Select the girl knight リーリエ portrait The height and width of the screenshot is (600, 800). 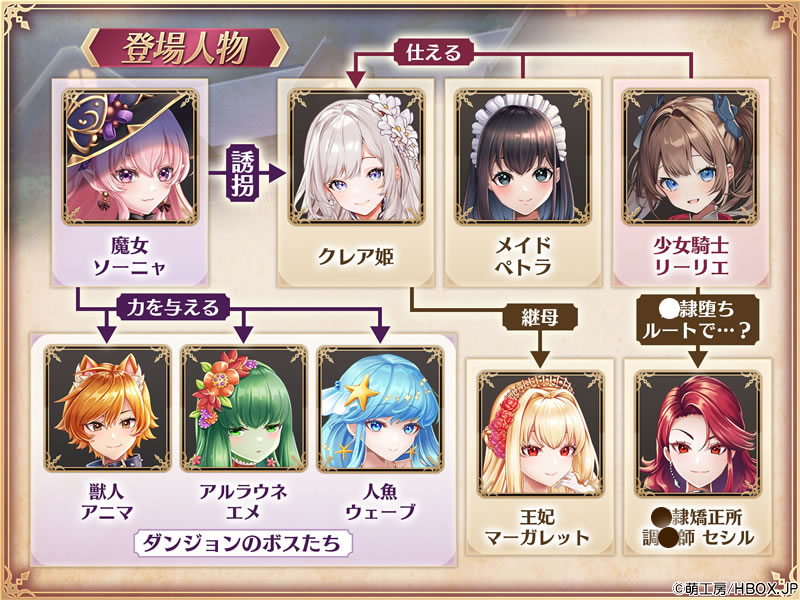[691, 157]
